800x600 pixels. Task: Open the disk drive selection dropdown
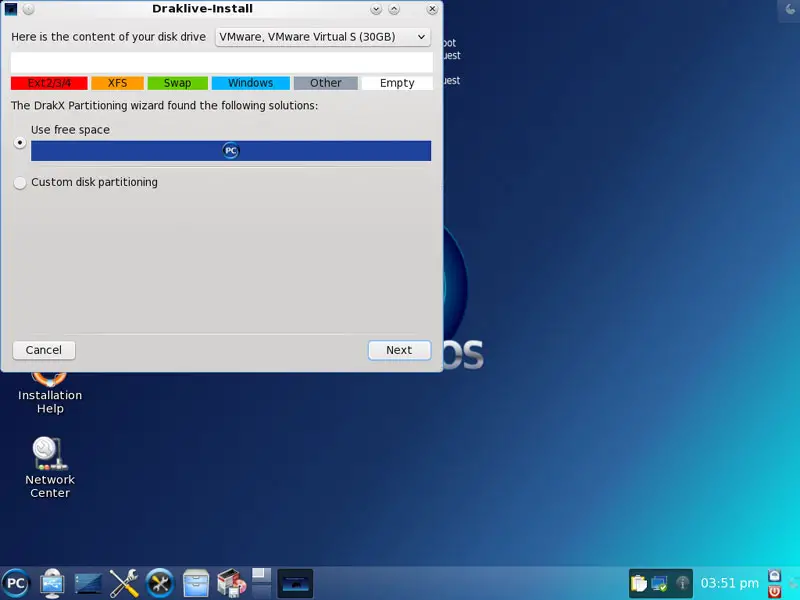pyautogui.click(x=322, y=37)
